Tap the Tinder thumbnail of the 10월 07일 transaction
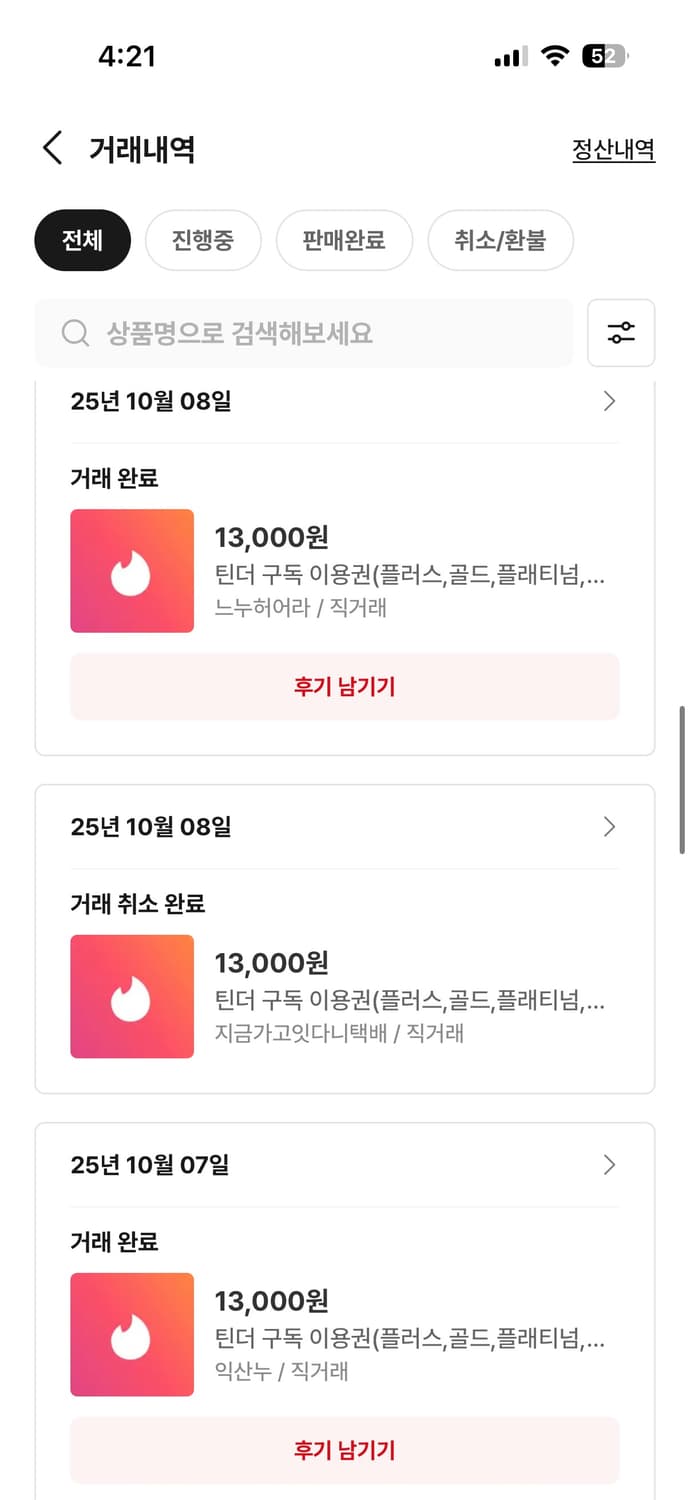Screen dimensions: 690x1500 tap(131, 1334)
